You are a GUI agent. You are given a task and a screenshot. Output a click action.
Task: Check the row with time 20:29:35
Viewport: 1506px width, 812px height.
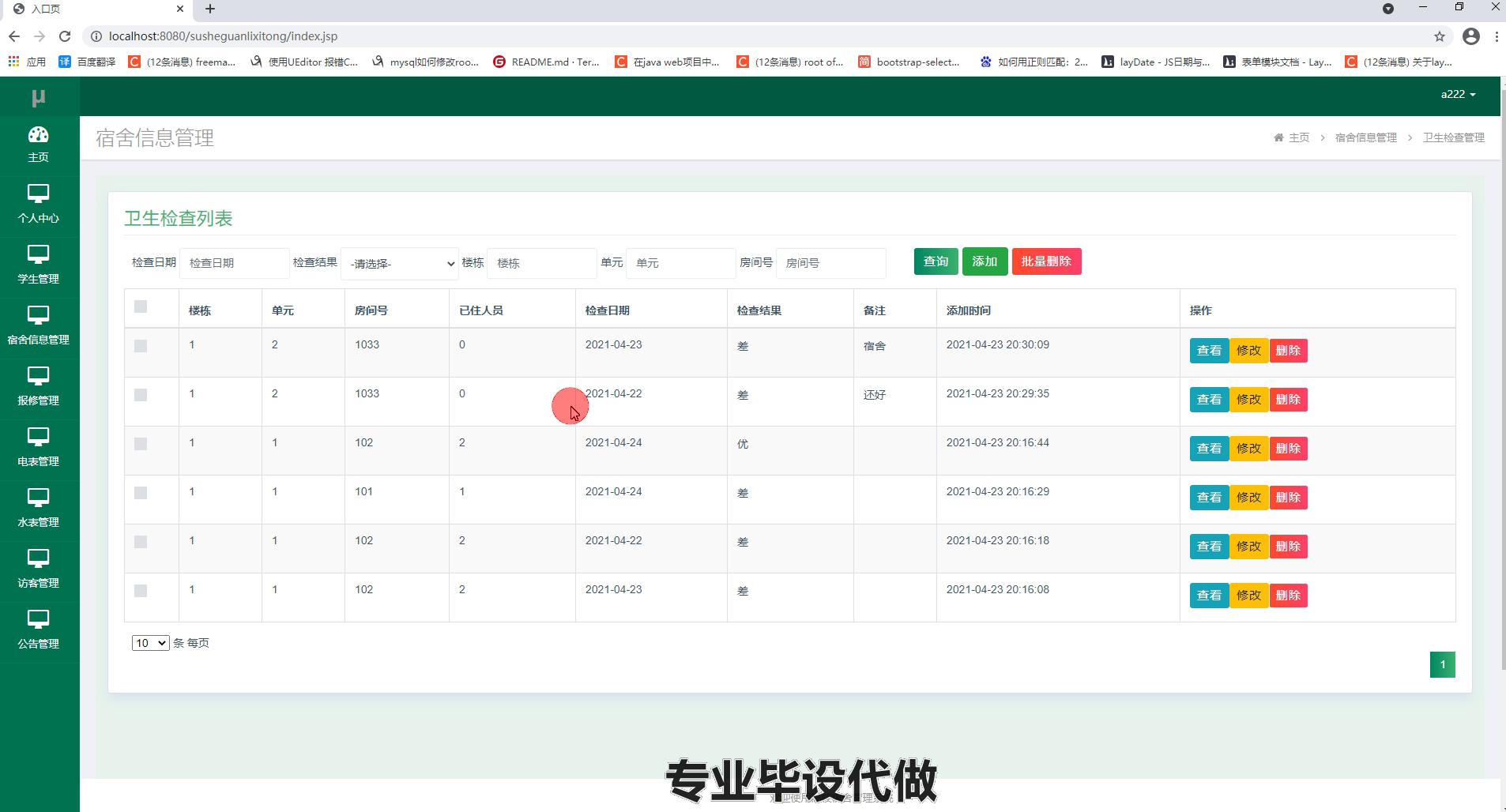(141, 395)
